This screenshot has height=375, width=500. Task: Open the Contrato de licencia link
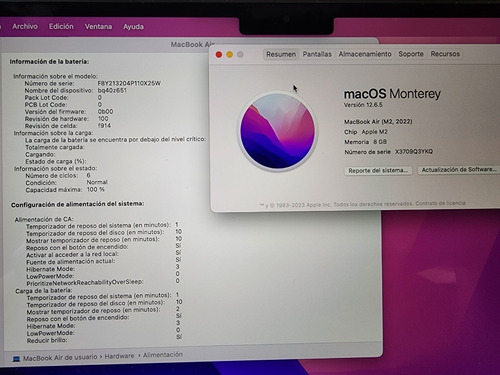tap(440, 203)
